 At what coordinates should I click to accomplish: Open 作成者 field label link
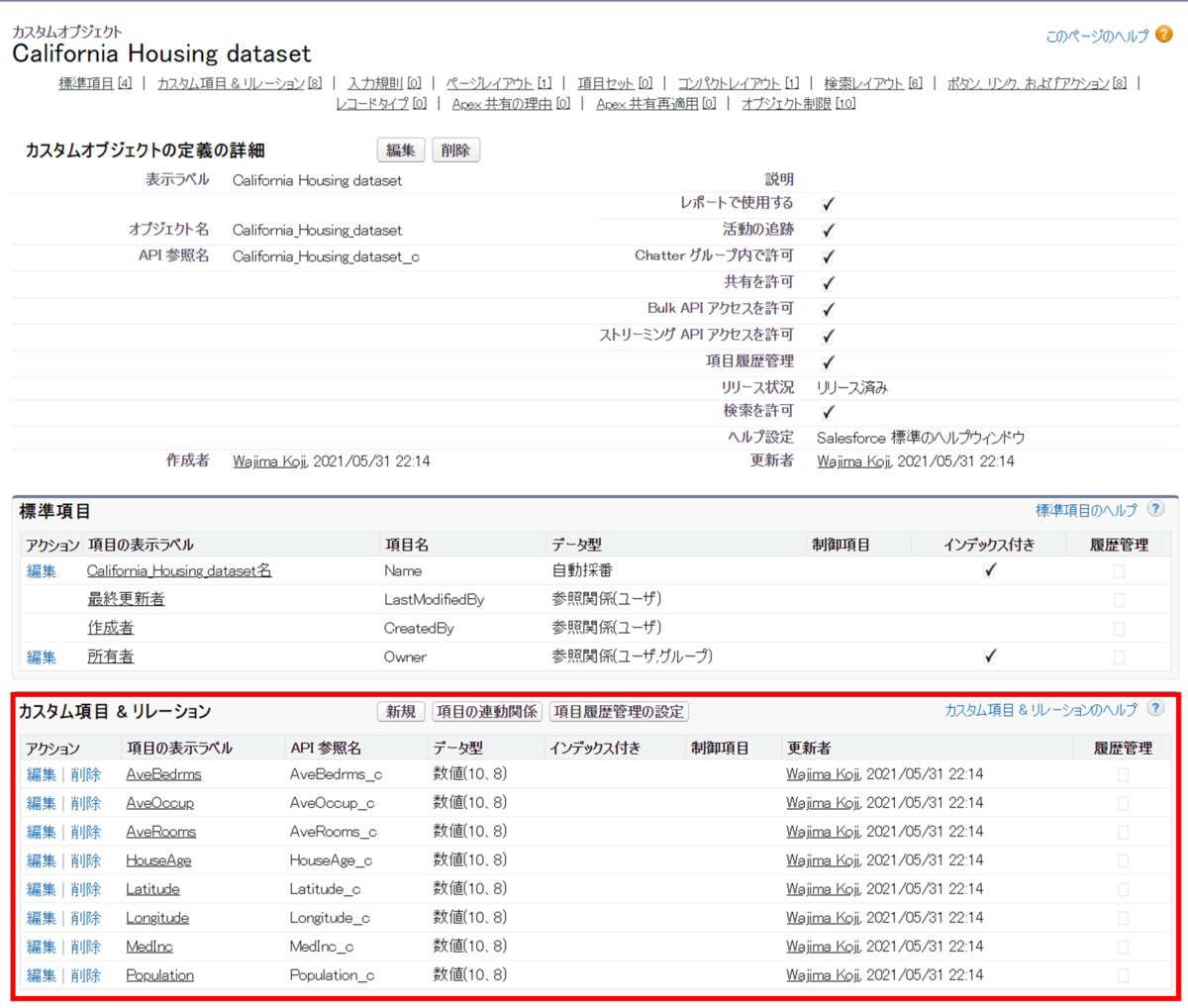pyautogui.click(x=110, y=628)
